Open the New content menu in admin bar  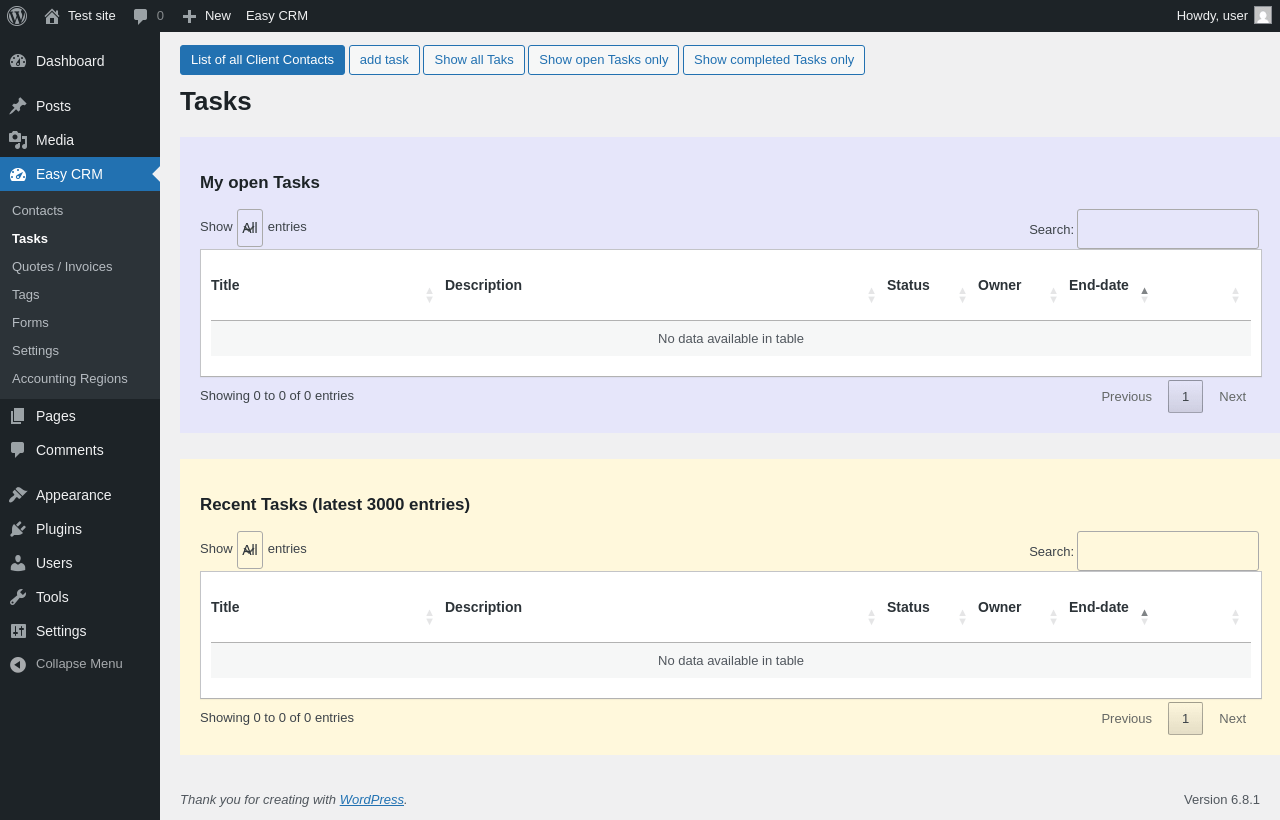tap(206, 16)
